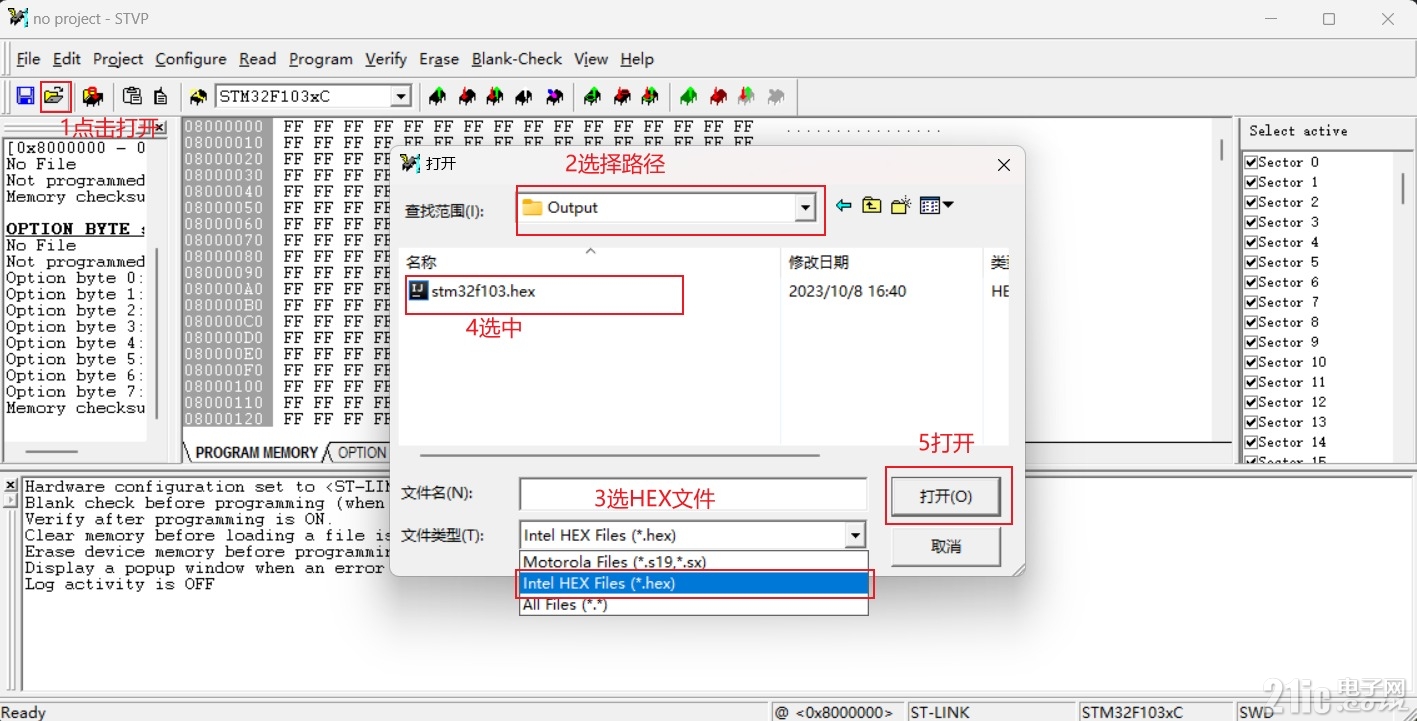
Task: Click the 取消 cancel button
Action: (945, 546)
